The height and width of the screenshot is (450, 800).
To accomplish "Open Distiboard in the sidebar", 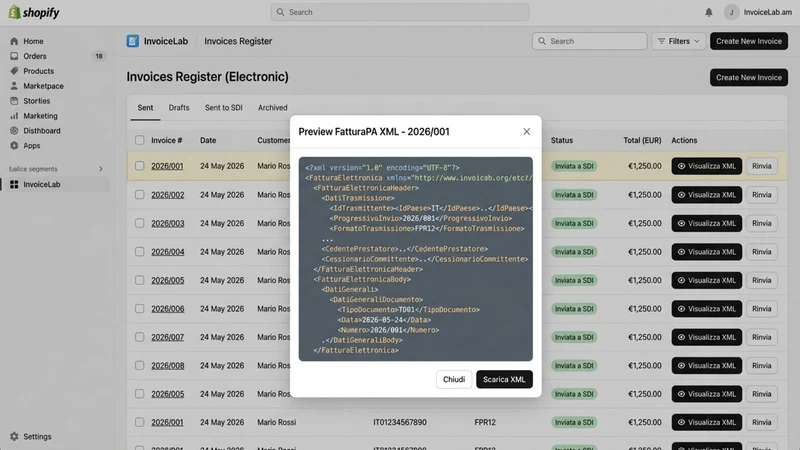I will coord(42,131).
